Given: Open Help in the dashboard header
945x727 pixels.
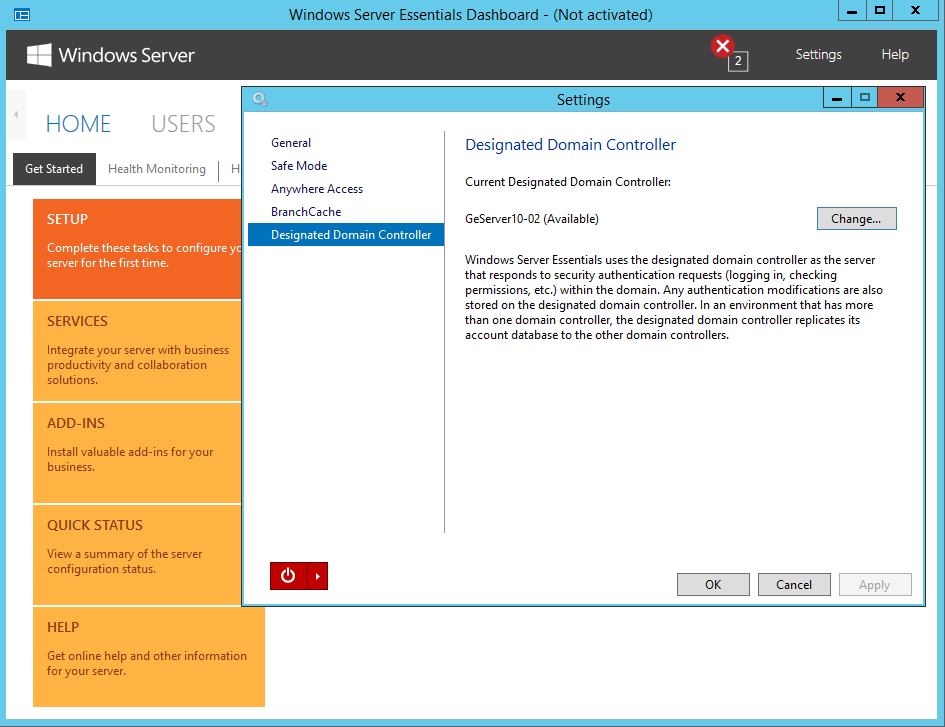Looking at the screenshot, I should (894, 54).
